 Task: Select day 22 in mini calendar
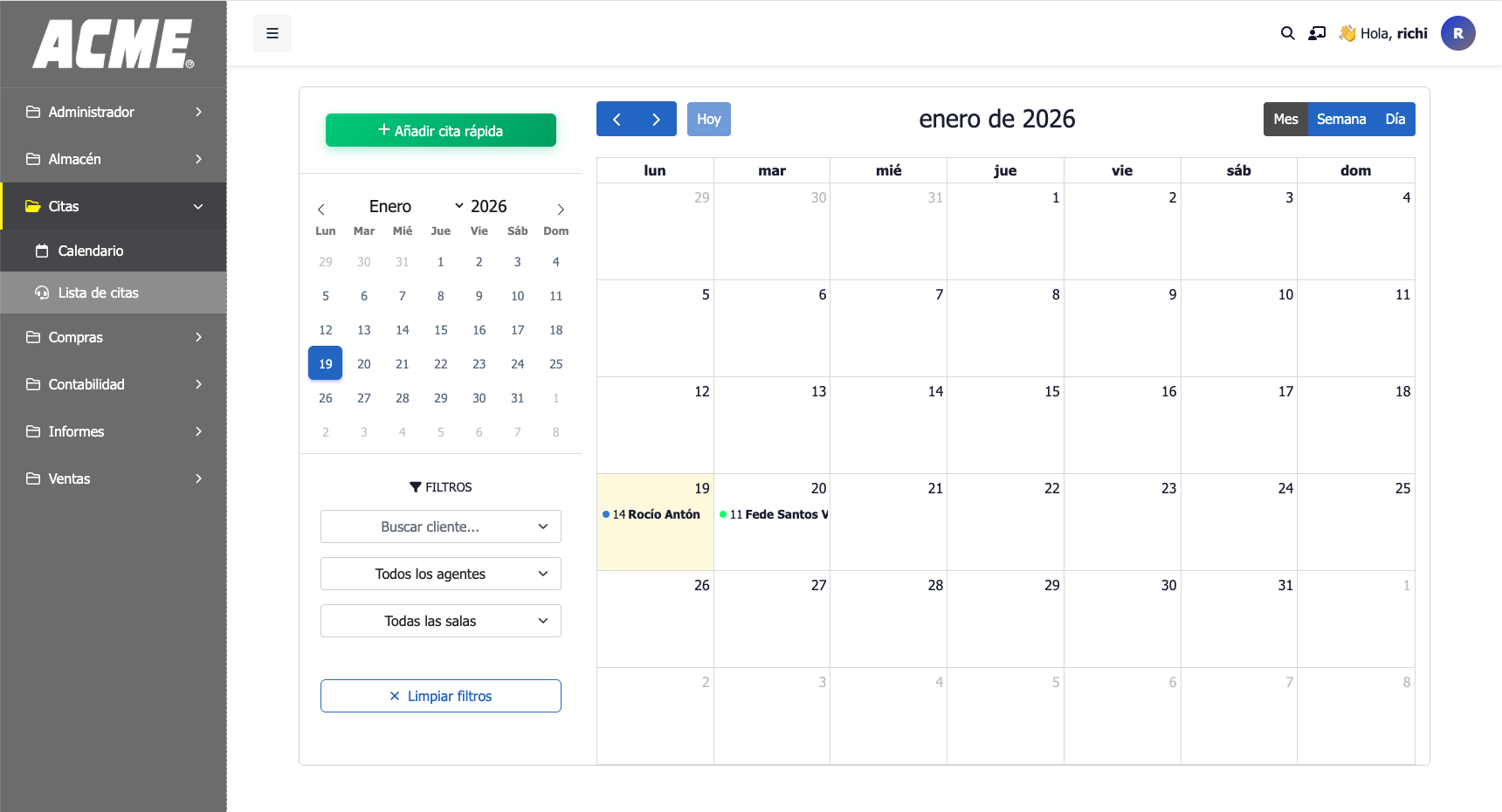click(x=440, y=364)
